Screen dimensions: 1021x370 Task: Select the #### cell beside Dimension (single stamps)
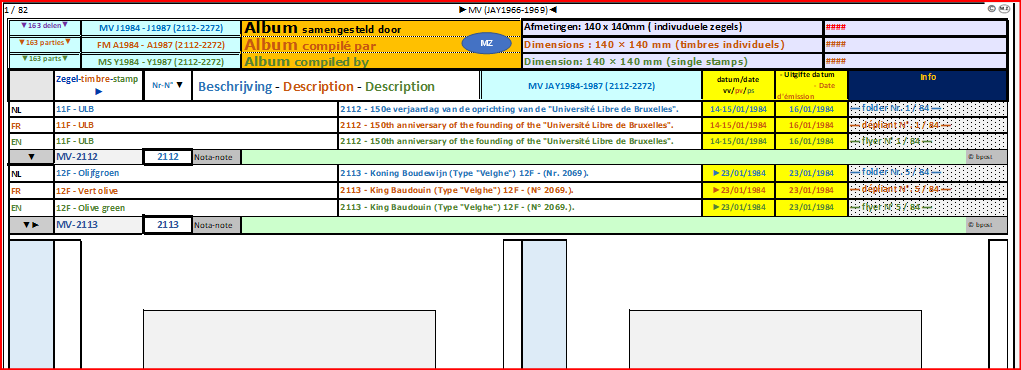coord(915,61)
